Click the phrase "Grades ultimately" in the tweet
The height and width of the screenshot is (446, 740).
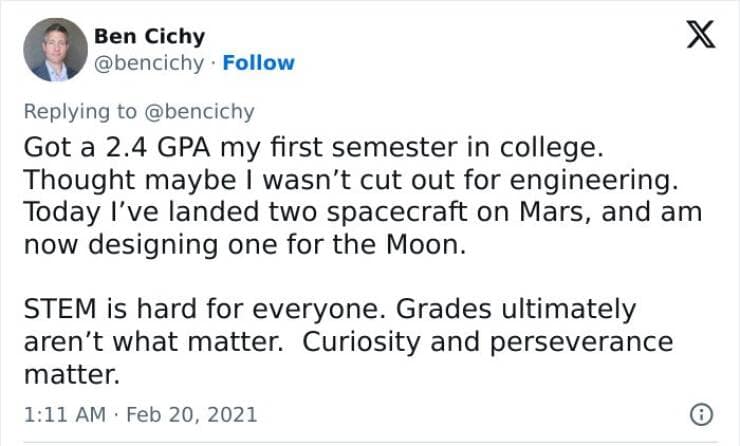[x=541, y=309]
